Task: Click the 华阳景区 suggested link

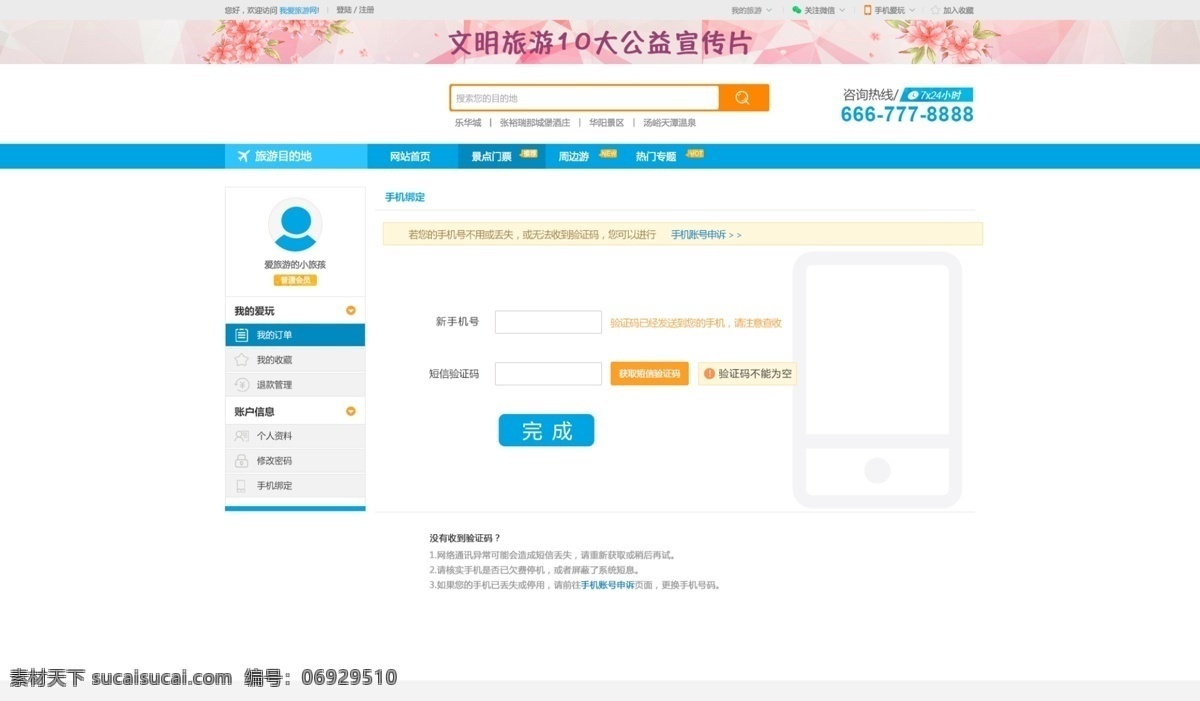Action: point(606,123)
